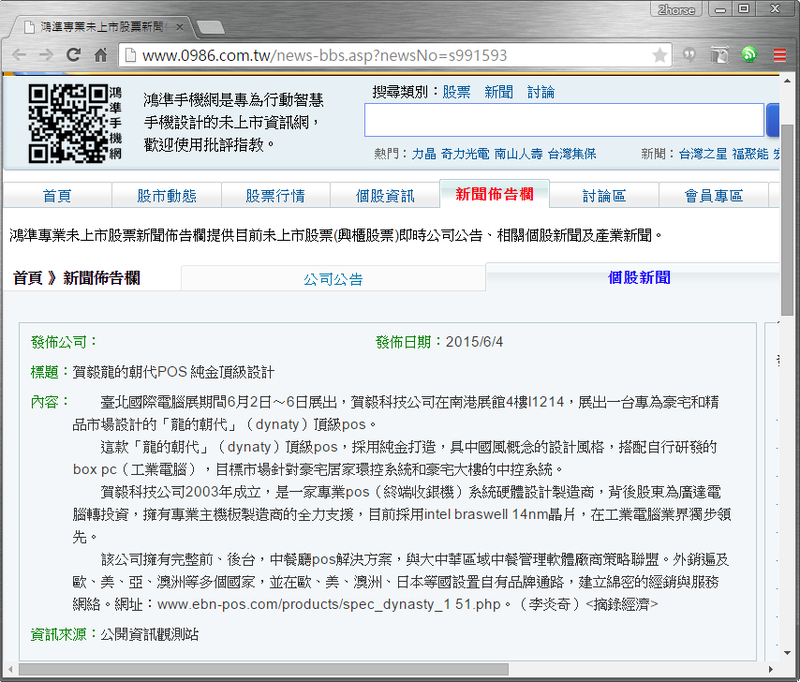Image resolution: width=800 pixels, height=682 pixels.
Task: Open the green round extension icon
Action: [x=749, y=55]
